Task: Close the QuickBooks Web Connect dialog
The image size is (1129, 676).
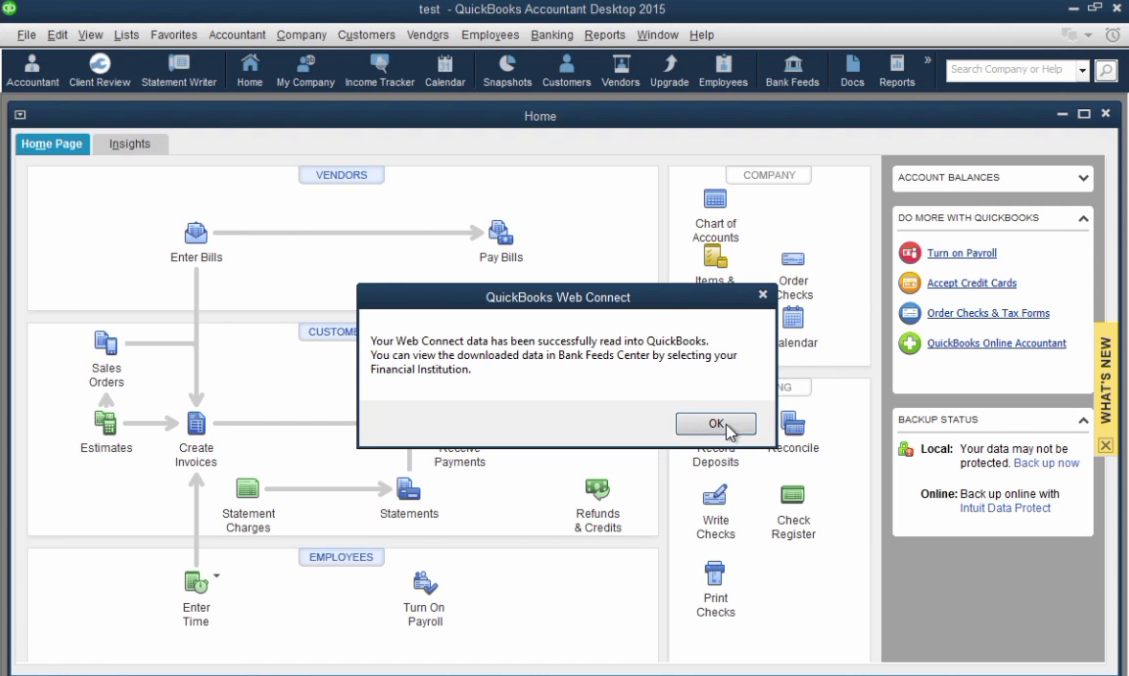Action: (763, 294)
